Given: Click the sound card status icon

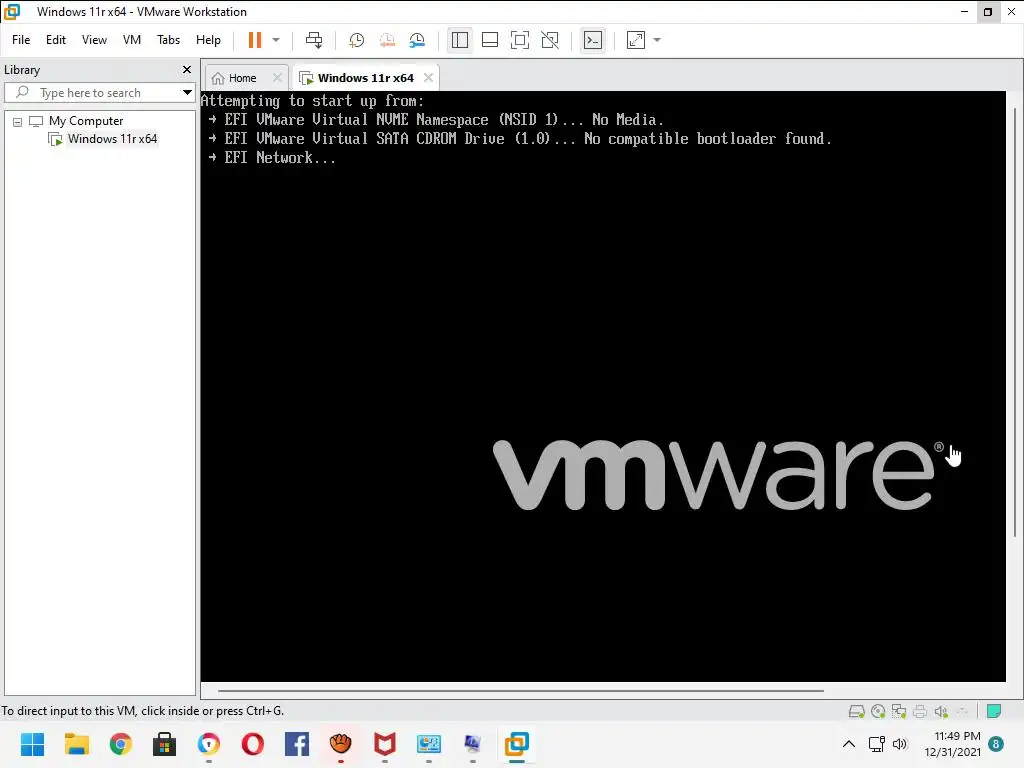Looking at the screenshot, I should point(940,711).
